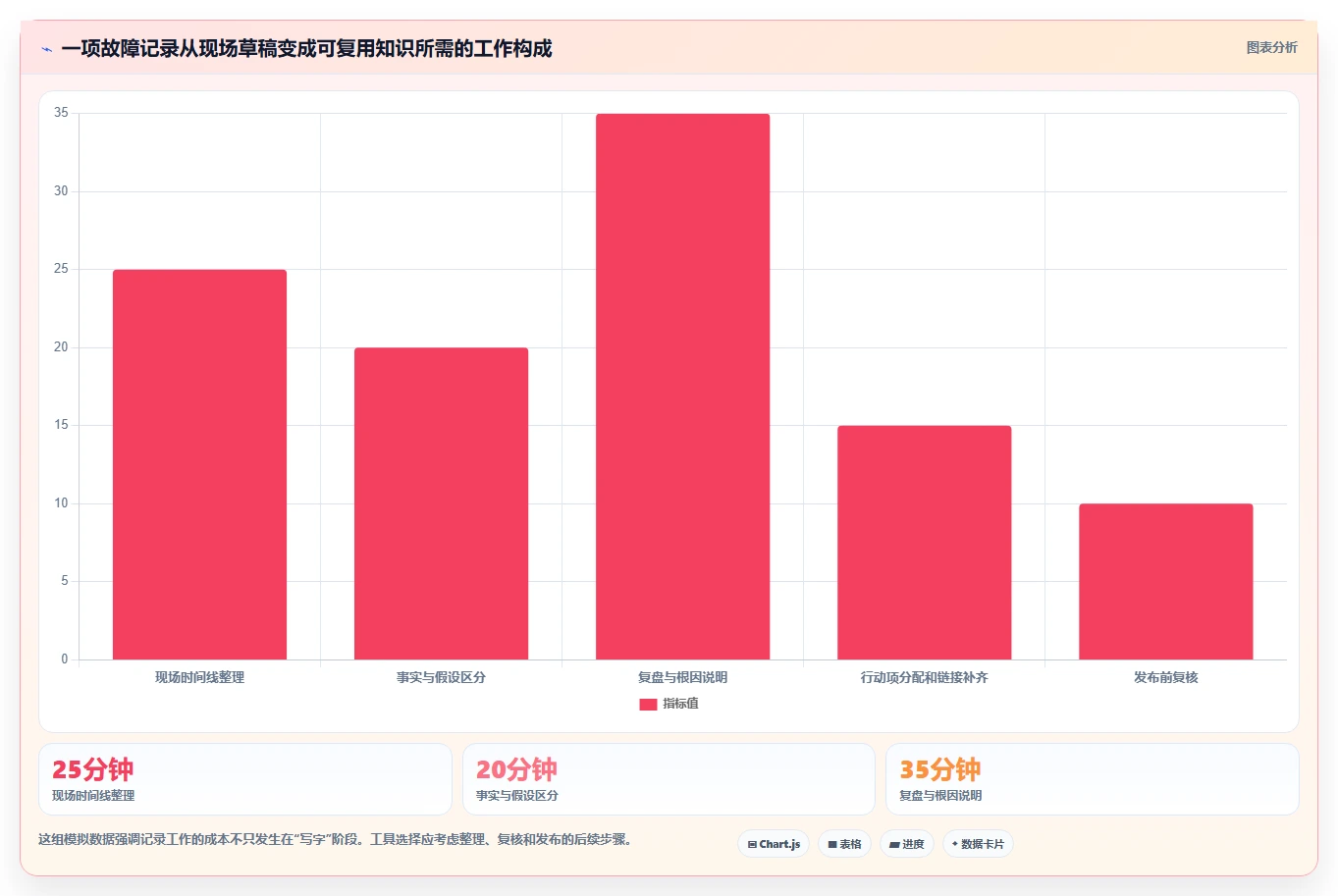
Task: Click the 行动项分配和链接补齐 bar
Action: [x=924, y=543]
